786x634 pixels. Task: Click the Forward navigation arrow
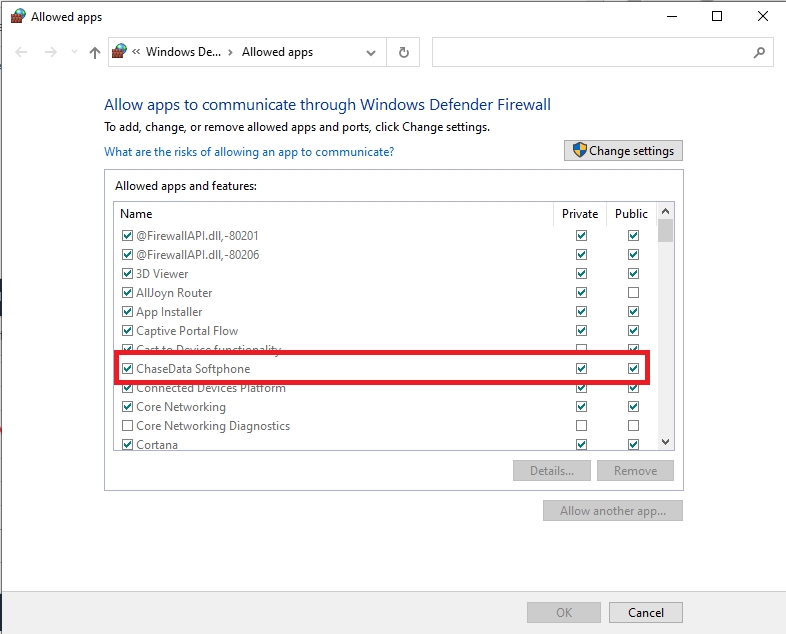(x=50, y=52)
